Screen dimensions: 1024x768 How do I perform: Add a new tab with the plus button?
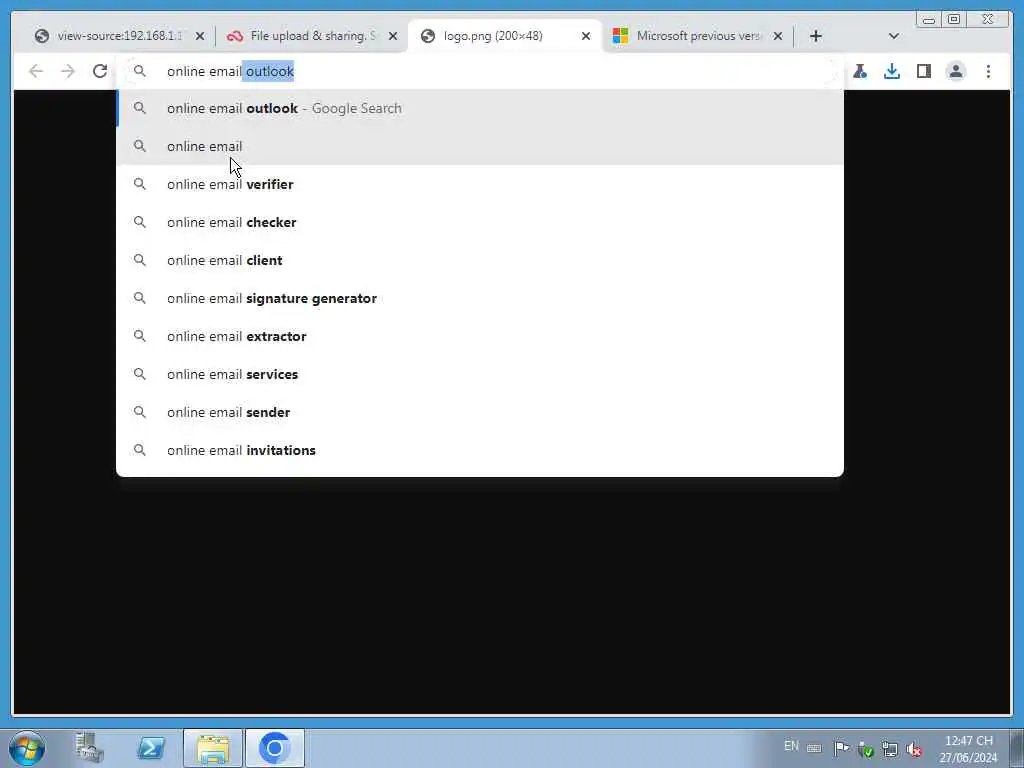pyautogui.click(x=816, y=36)
